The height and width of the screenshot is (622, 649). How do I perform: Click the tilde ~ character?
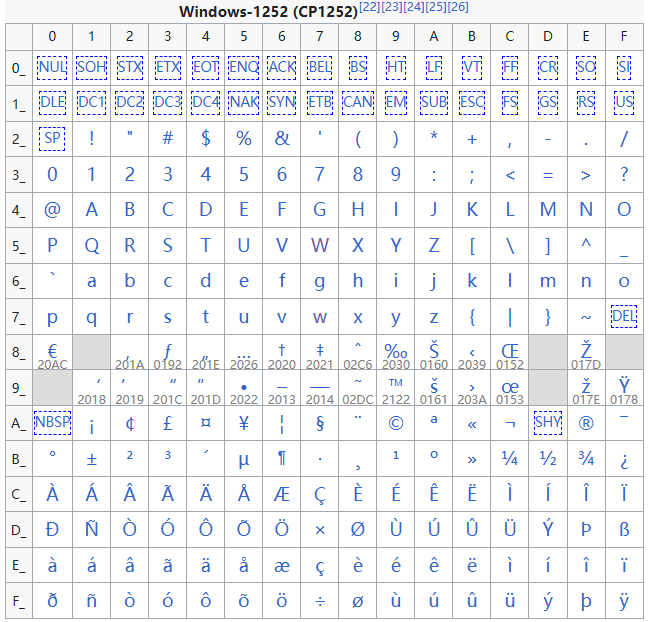point(586,318)
